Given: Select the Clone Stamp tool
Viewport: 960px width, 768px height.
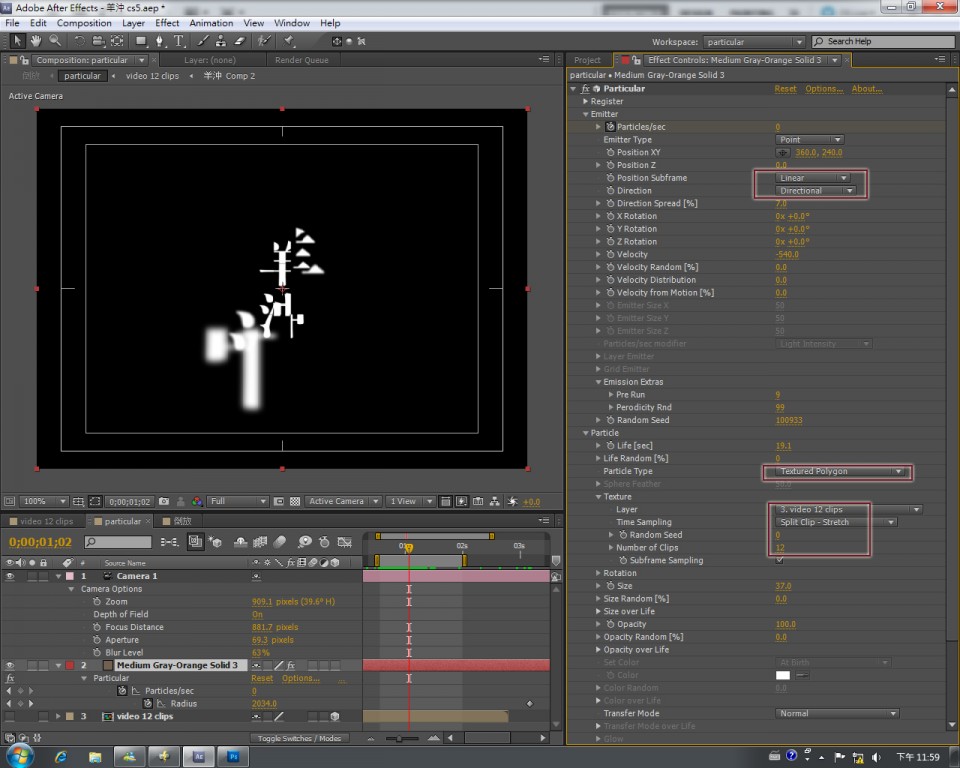Looking at the screenshot, I should click(x=221, y=41).
